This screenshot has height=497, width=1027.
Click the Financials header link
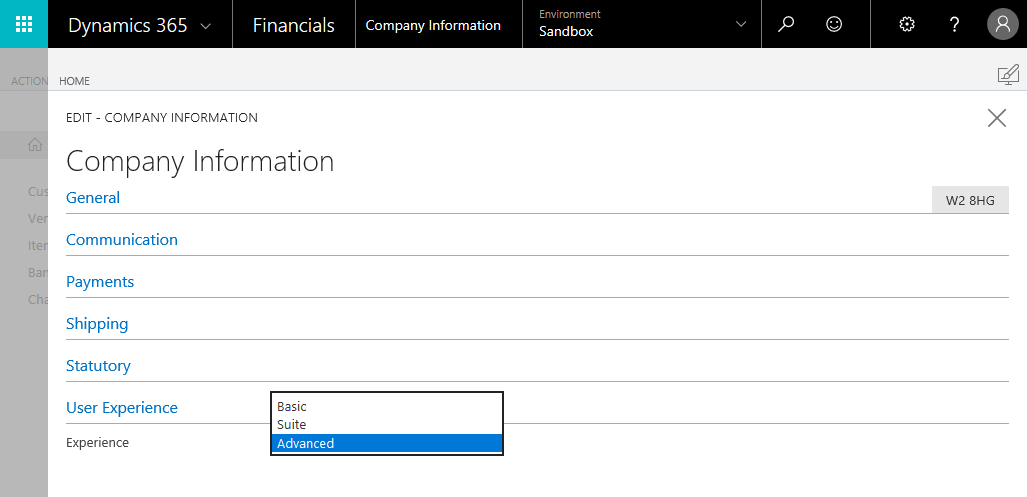293,25
